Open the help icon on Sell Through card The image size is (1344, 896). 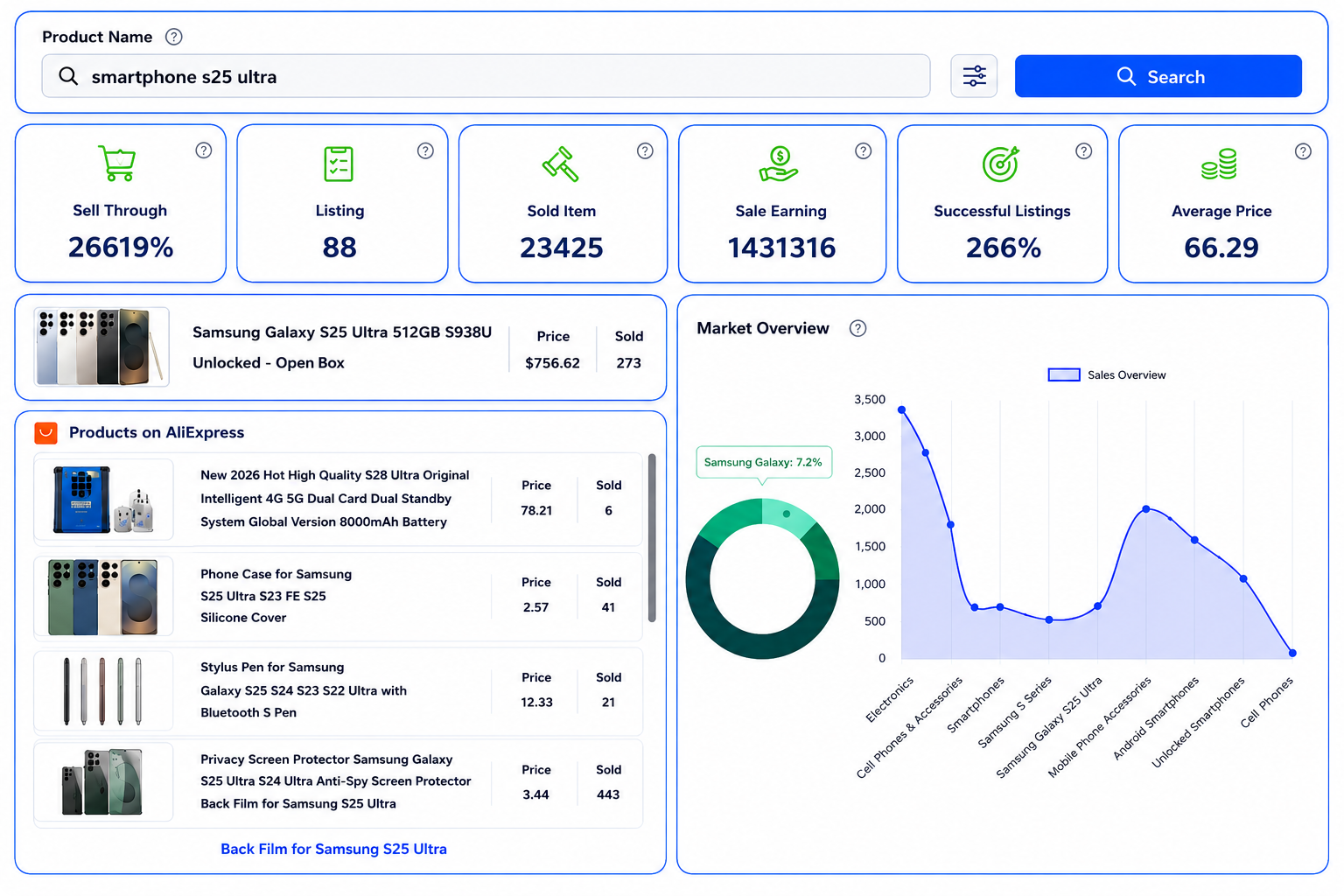pyautogui.click(x=204, y=150)
